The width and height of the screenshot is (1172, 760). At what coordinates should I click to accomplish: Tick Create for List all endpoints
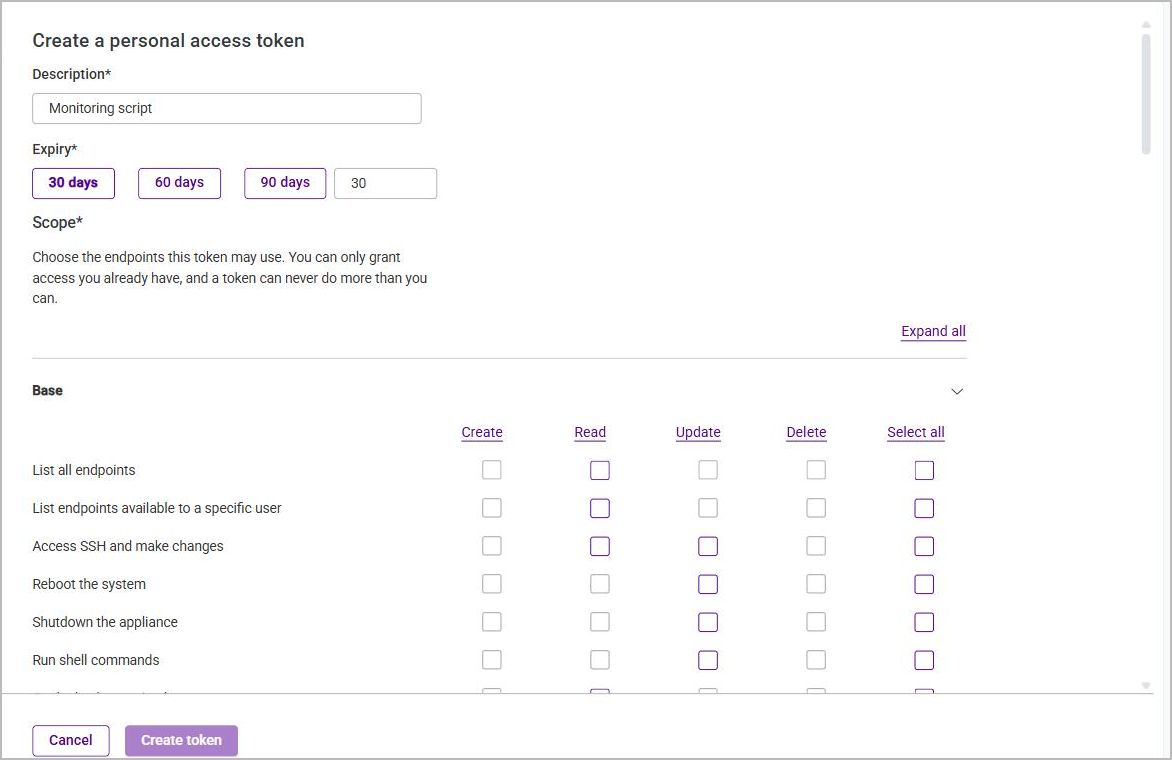[492, 470]
